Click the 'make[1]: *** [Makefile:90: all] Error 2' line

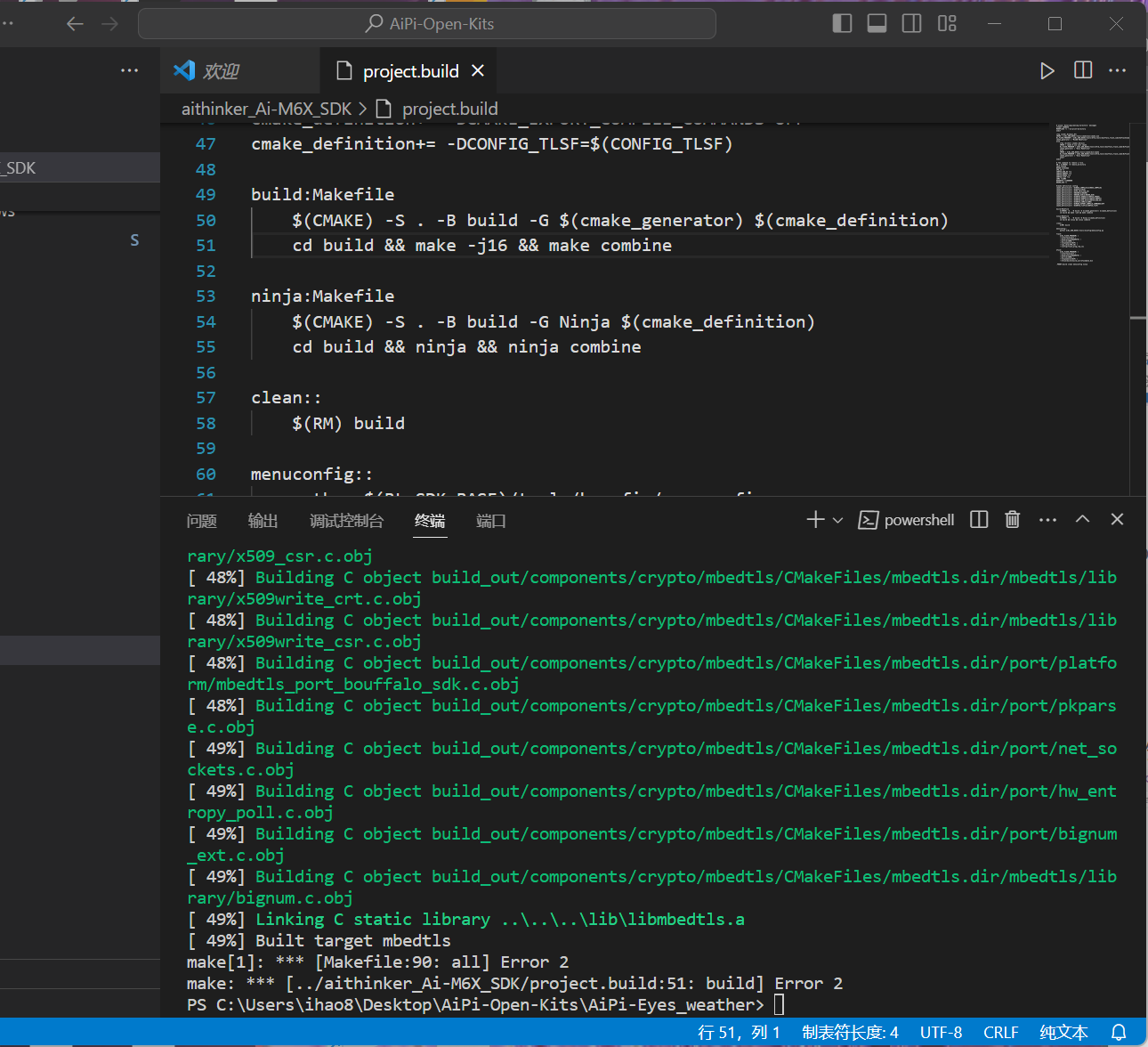[378, 962]
